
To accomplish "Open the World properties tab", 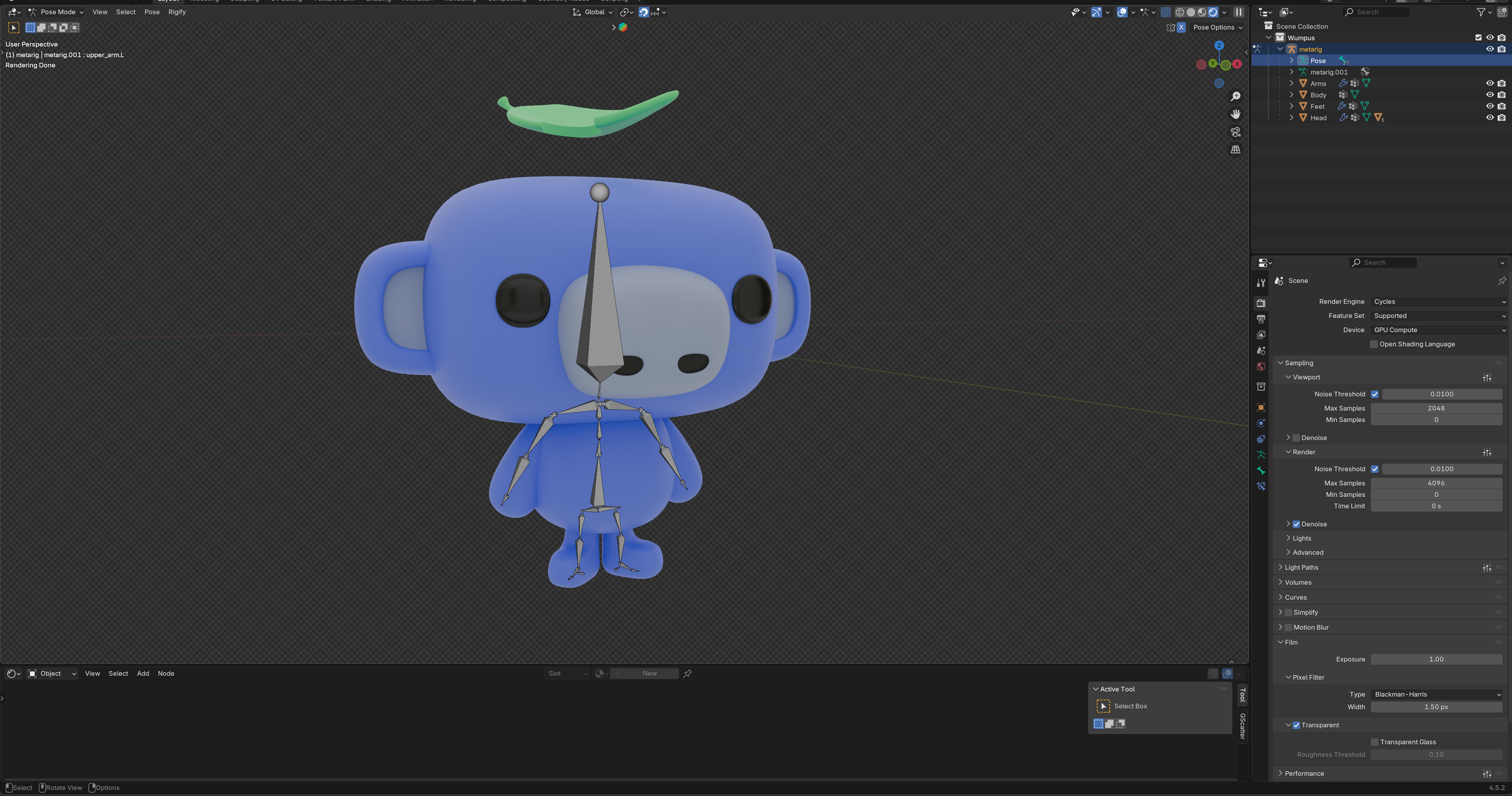I will [1261, 367].
